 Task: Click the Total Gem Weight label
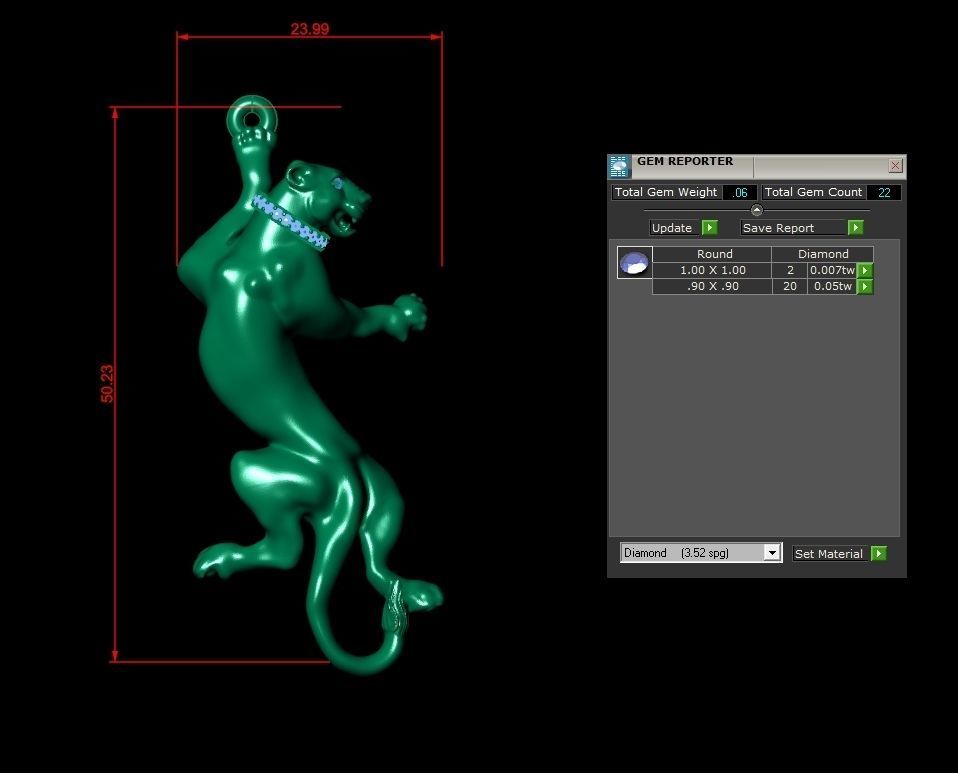click(x=666, y=192)
